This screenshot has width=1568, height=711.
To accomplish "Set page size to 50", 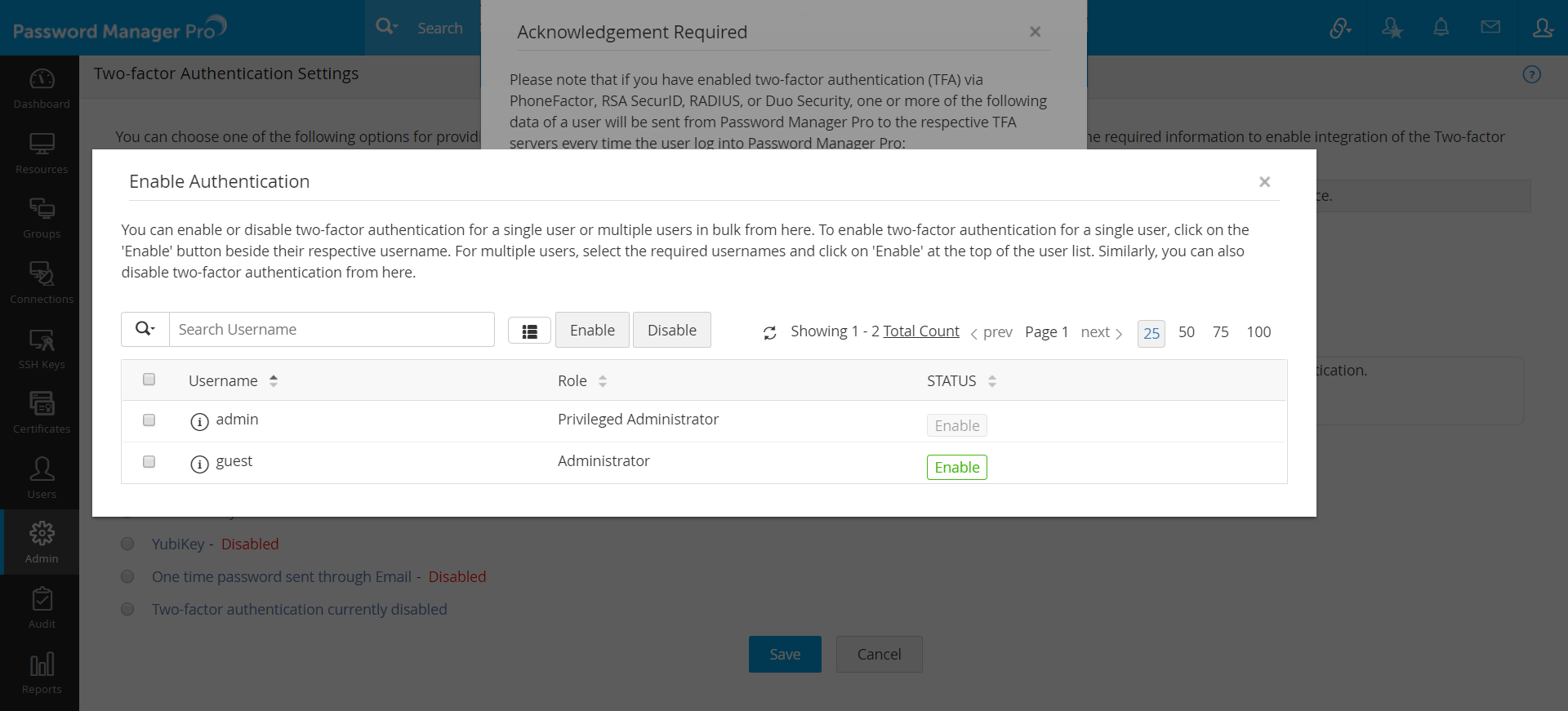I will click(x=1186, y=332).
